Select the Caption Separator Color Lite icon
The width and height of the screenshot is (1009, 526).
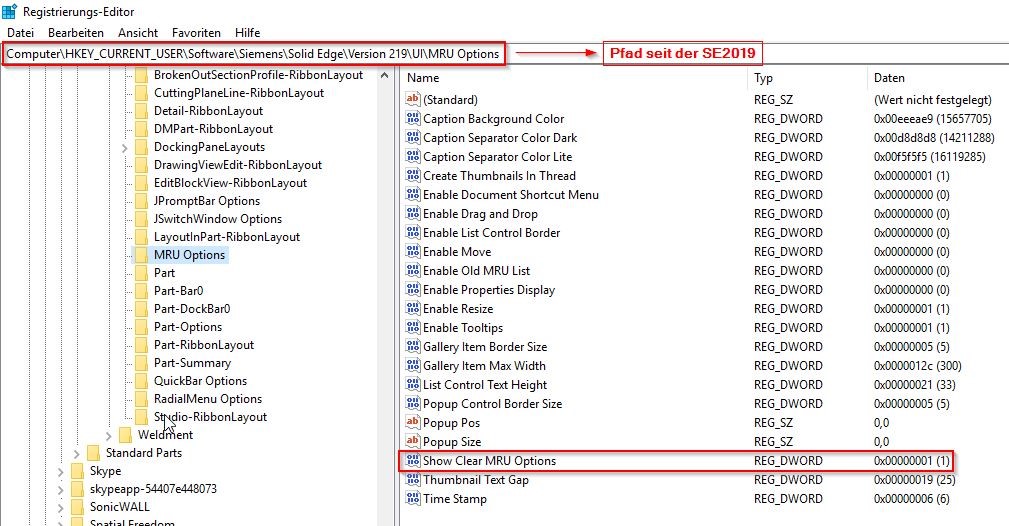412,156
